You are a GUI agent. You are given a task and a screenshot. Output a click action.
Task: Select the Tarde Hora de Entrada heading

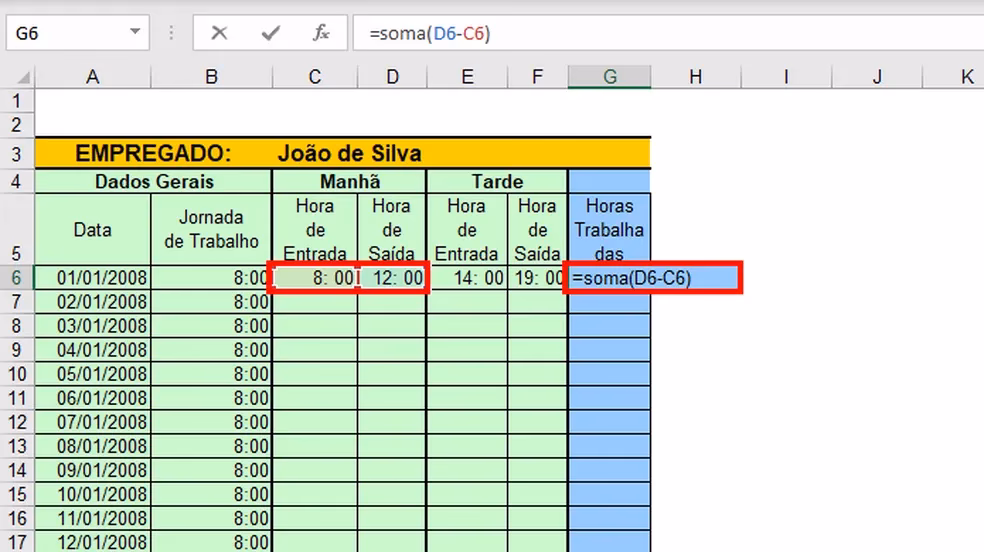(467, 229)
